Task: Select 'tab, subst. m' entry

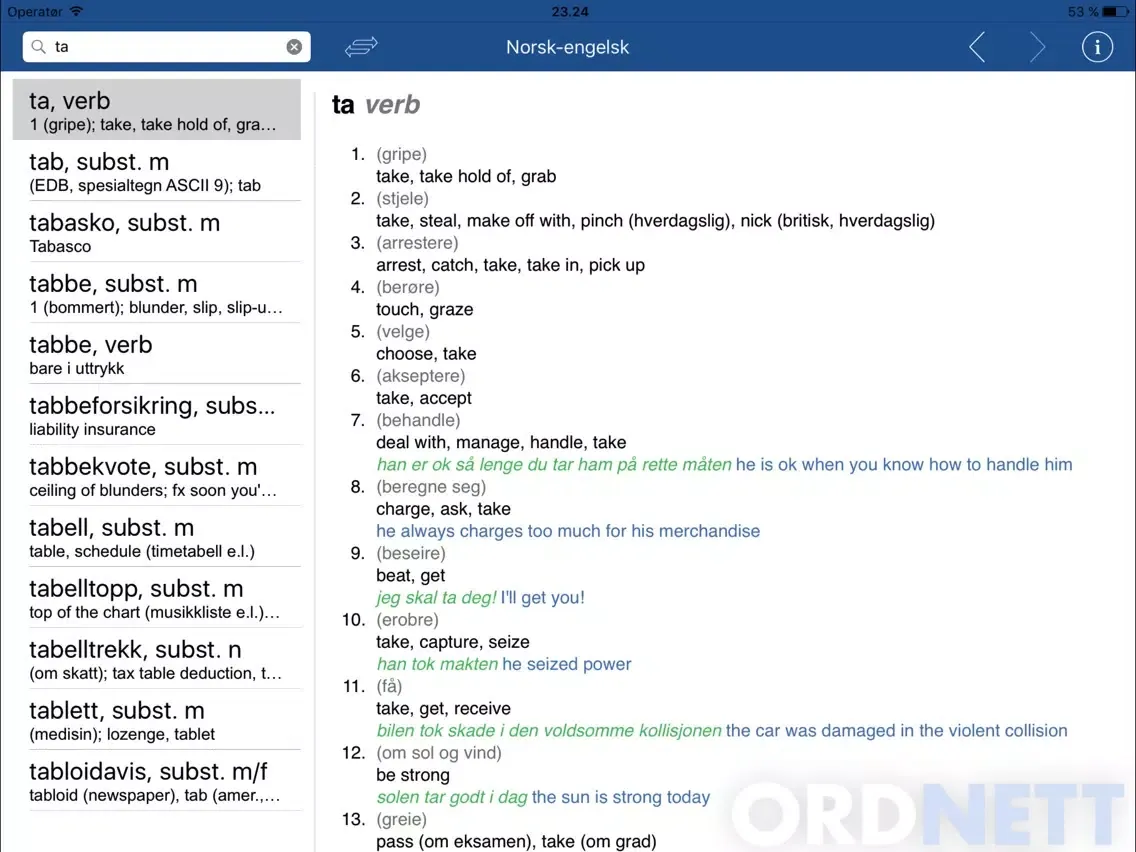Action: (156, 171)
